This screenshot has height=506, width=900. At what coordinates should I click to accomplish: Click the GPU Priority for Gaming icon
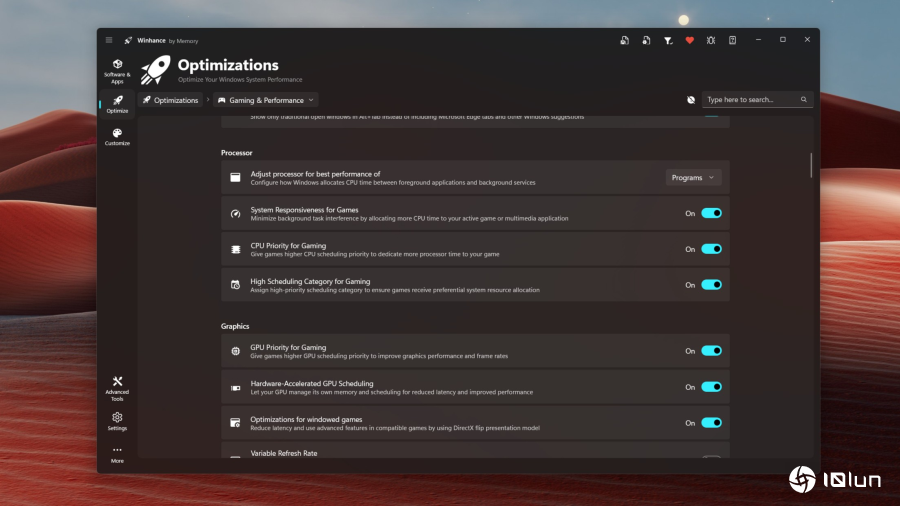coord(235,351)
